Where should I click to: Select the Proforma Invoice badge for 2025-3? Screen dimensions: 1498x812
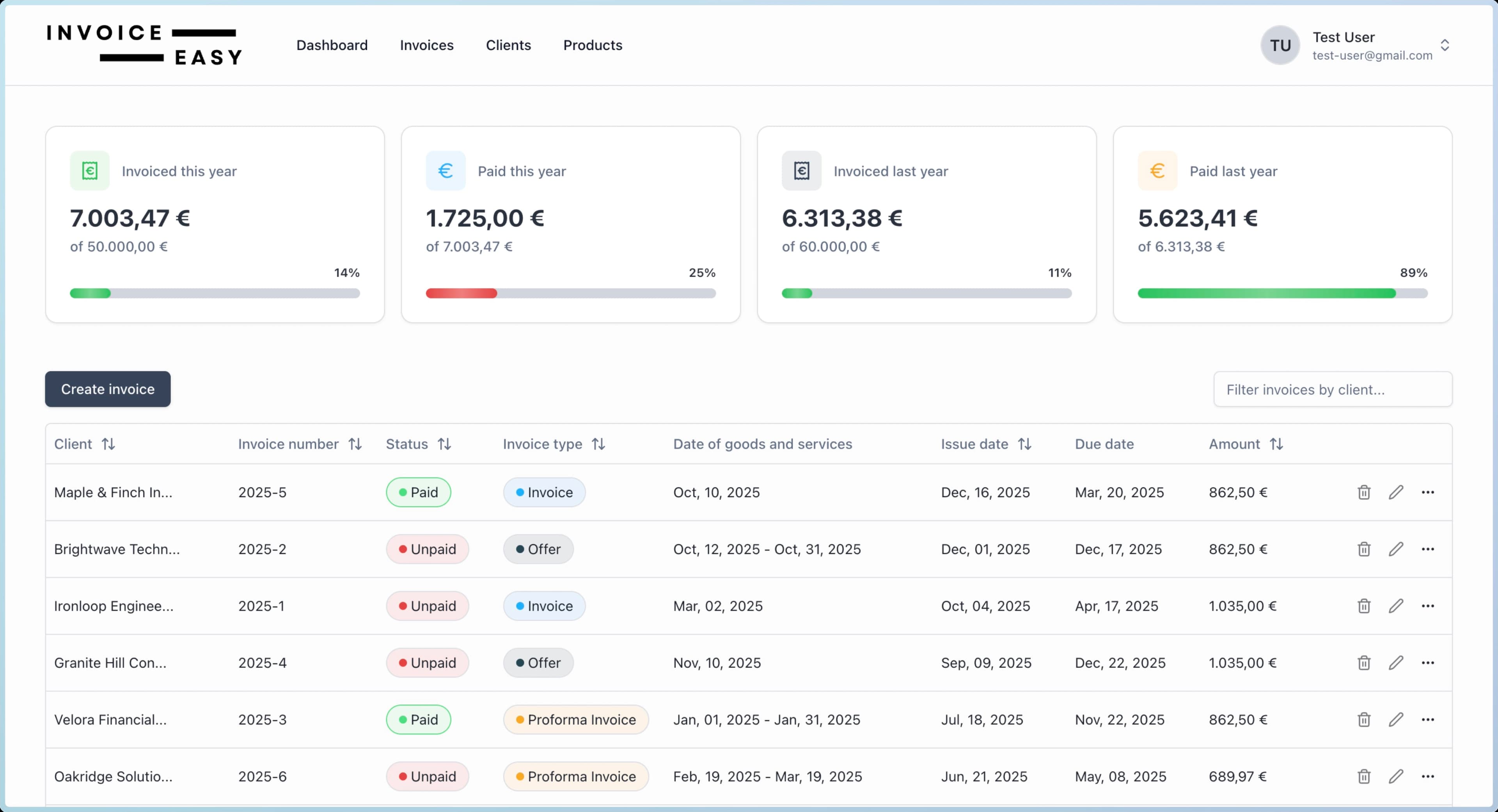point(576,720)
